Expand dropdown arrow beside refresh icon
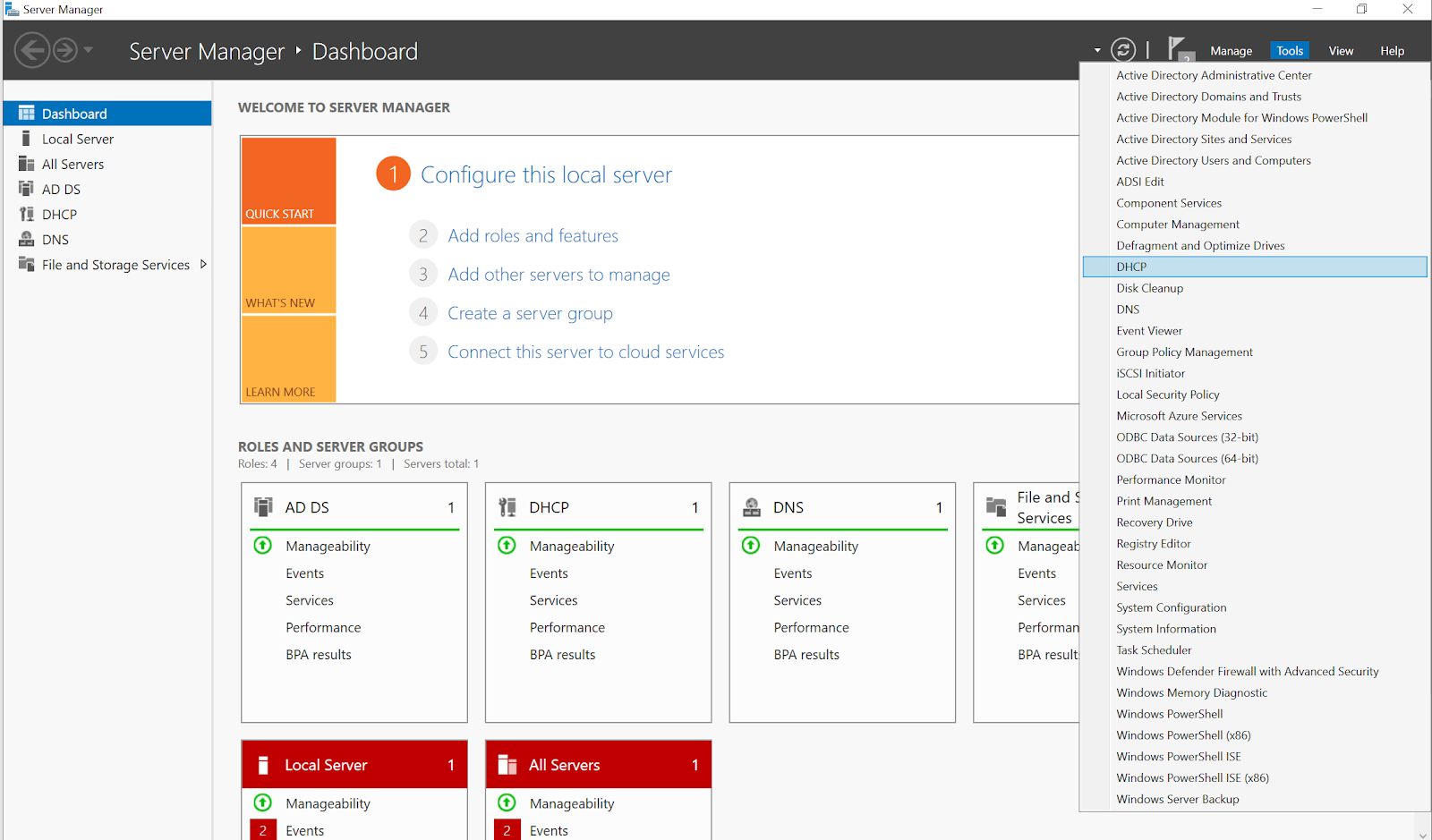 1097,51
